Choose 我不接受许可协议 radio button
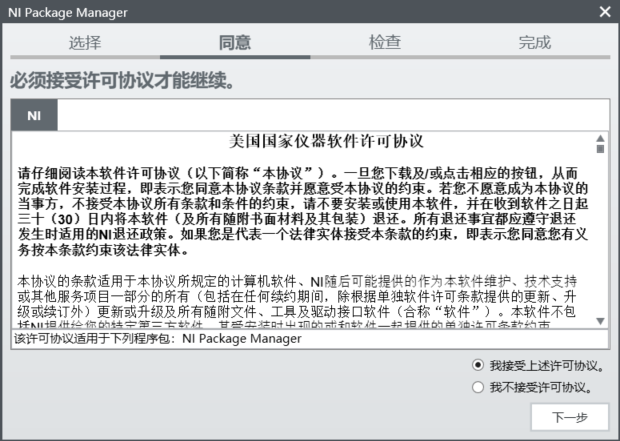 click(478, 387)
